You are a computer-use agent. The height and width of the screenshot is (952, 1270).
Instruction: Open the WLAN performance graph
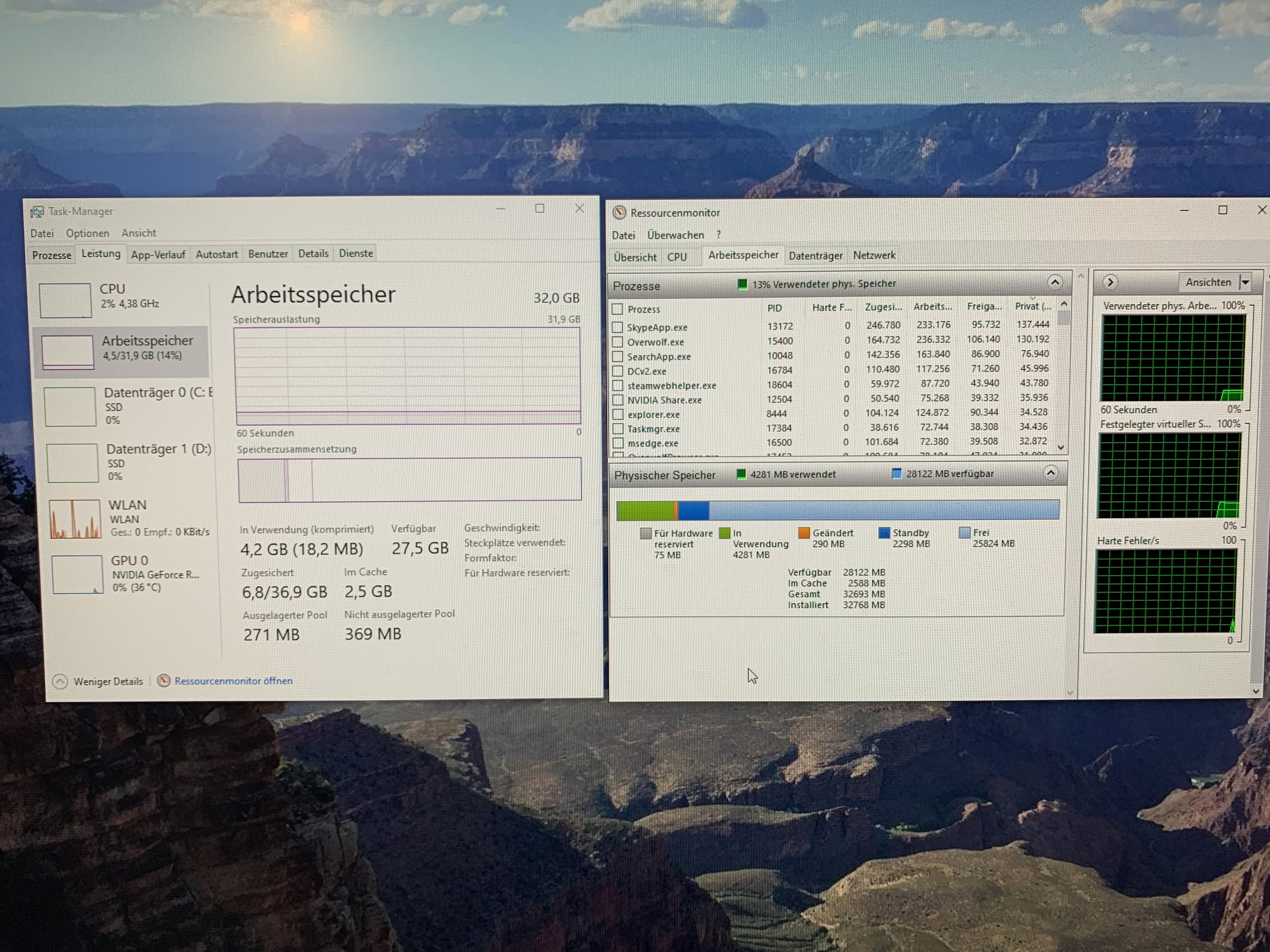(75, 519)
